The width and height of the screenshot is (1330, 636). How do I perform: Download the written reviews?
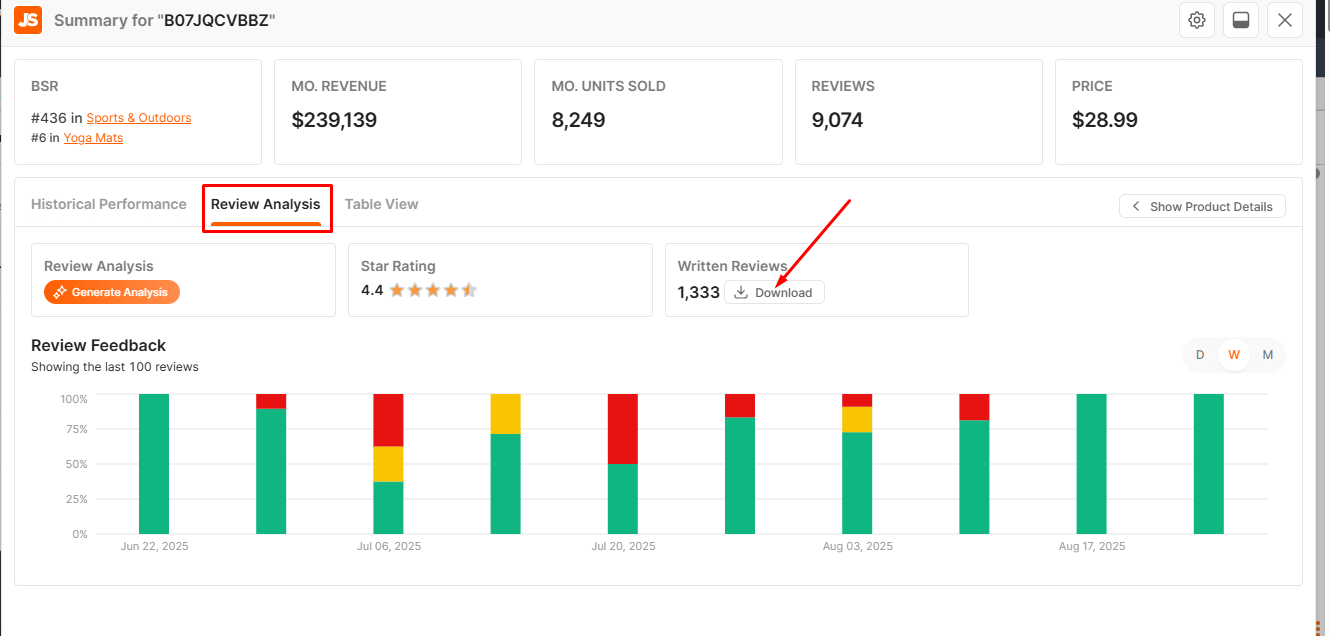774,292
